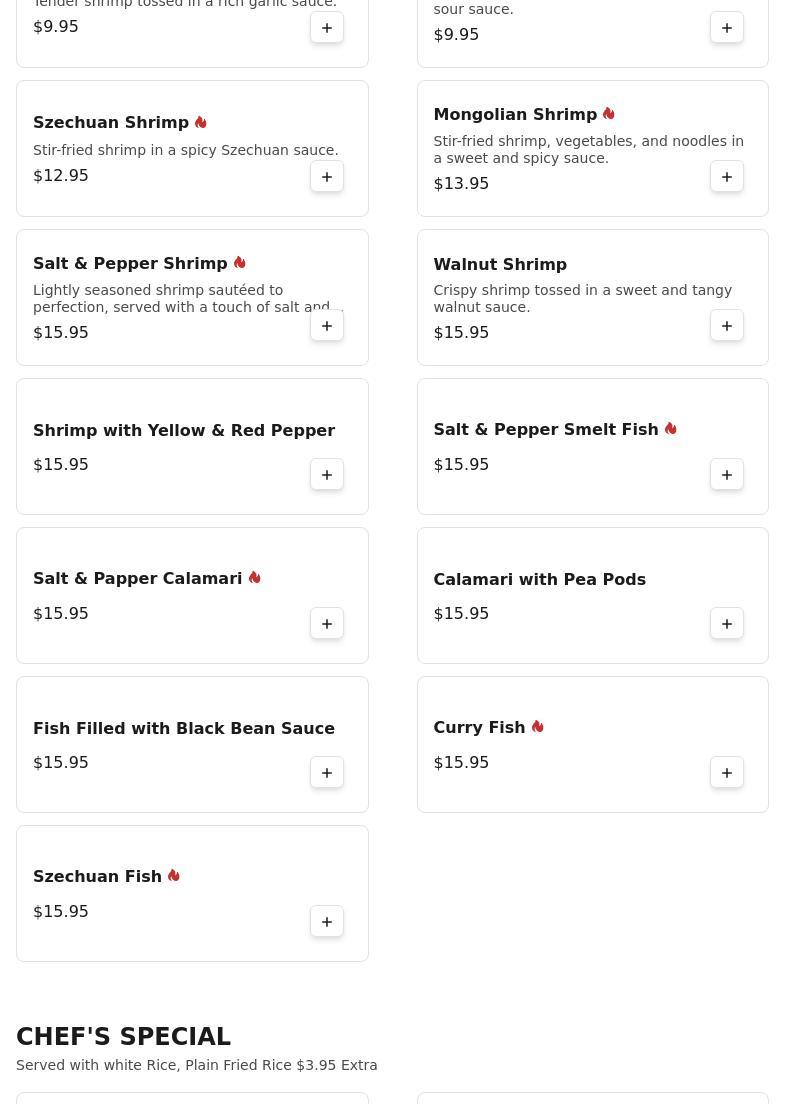Image resolution: width=785 pixels, height=1104 pixels.
Task: Click the spicy icon next to Curry Fish
Action: pyautogui.click(x=538, y=727)
